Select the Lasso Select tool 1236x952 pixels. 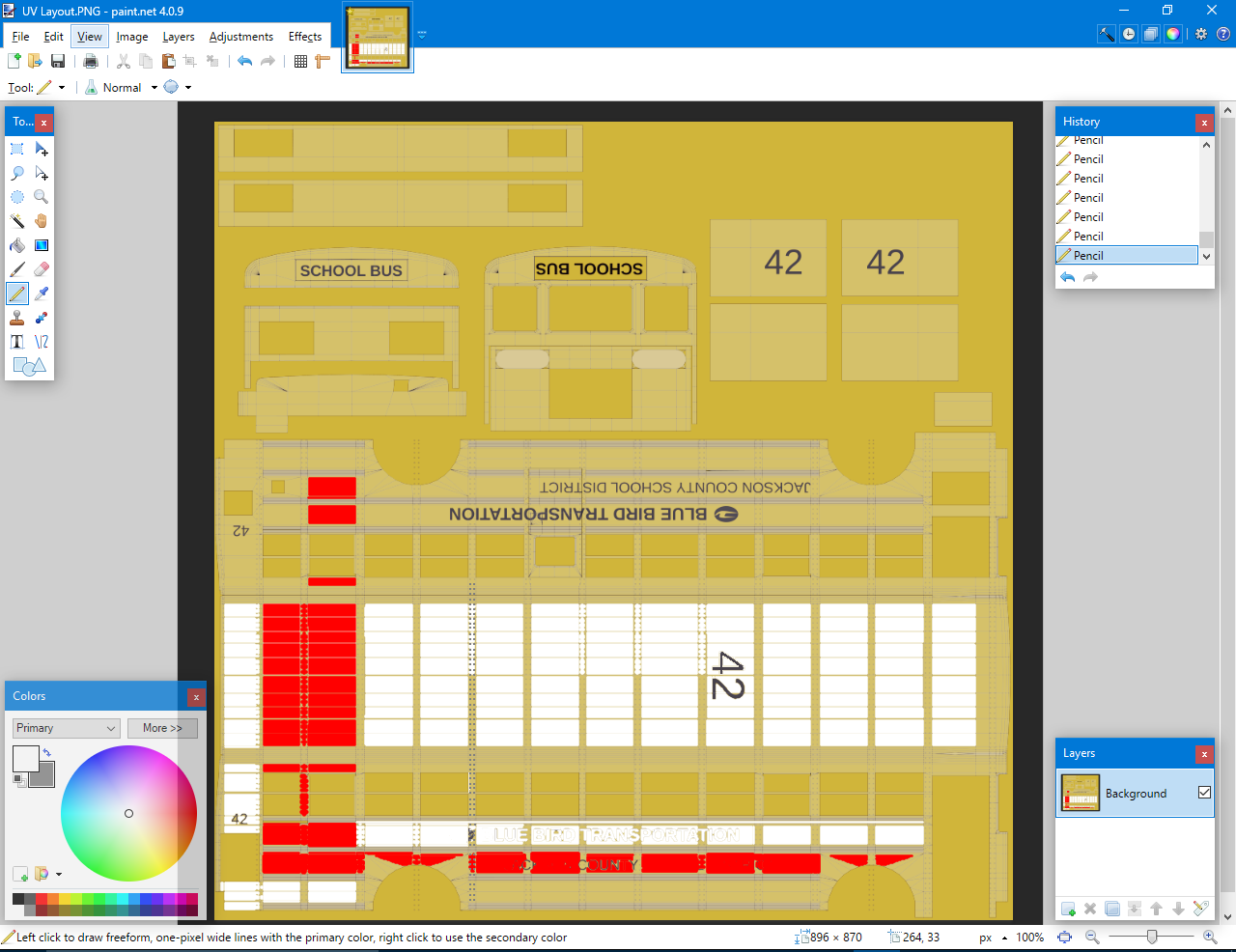[17, 173]
